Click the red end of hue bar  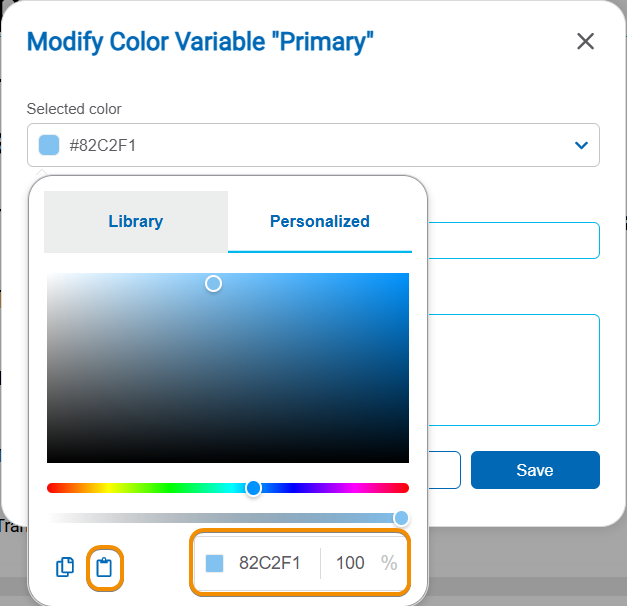point(52,488)
